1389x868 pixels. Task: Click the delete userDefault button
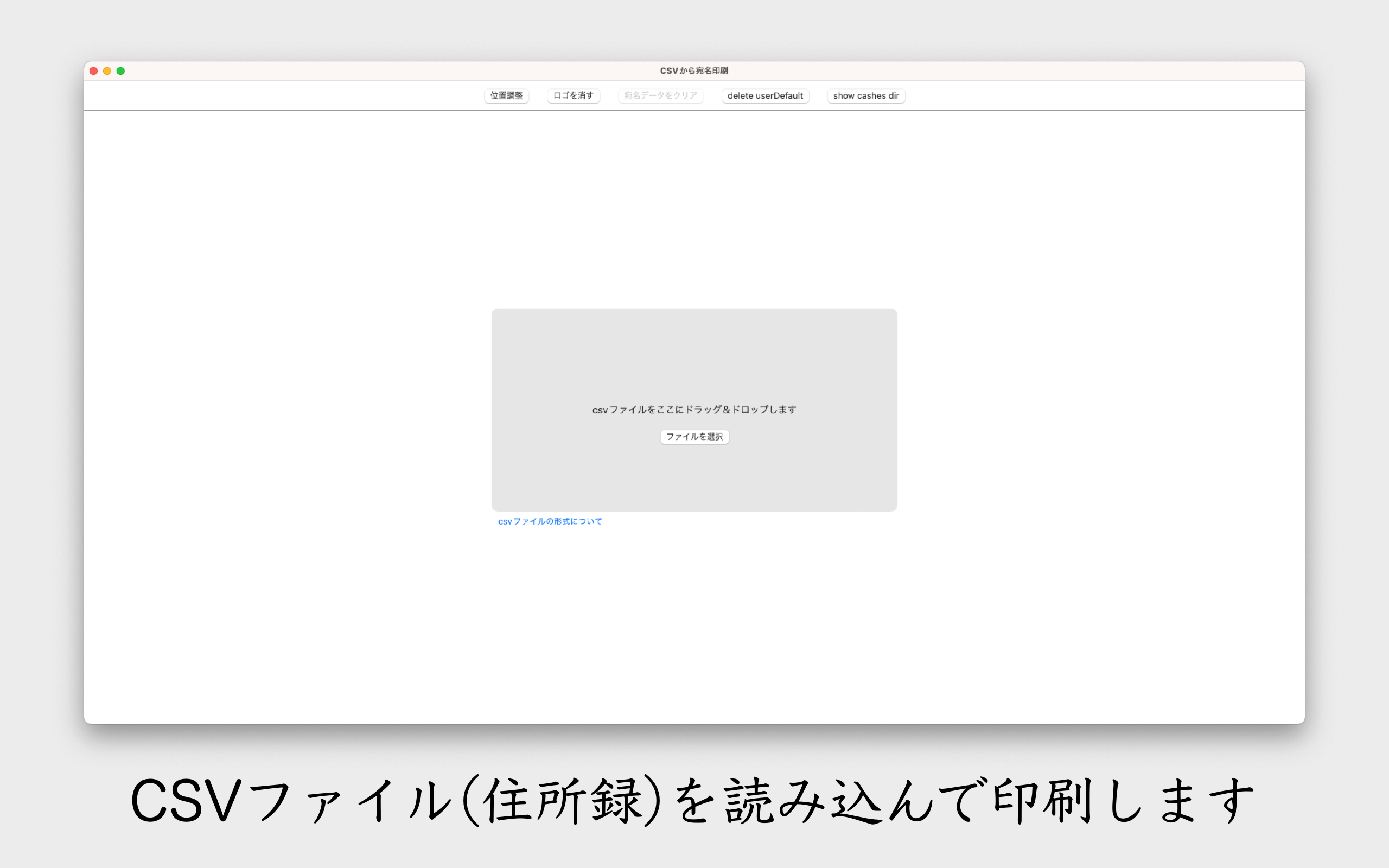tap(764, 96)
